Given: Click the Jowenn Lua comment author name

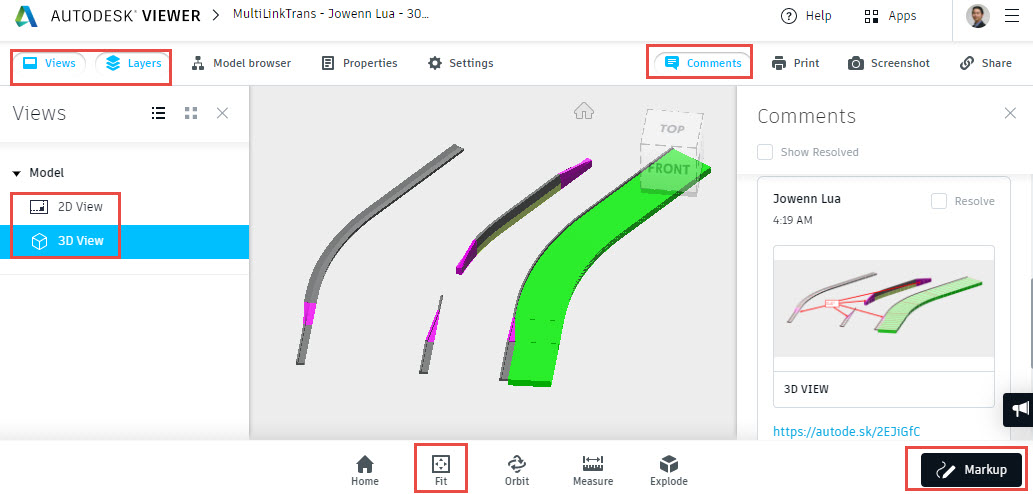Looking at the screenshot, I should (x=806, y=199).
